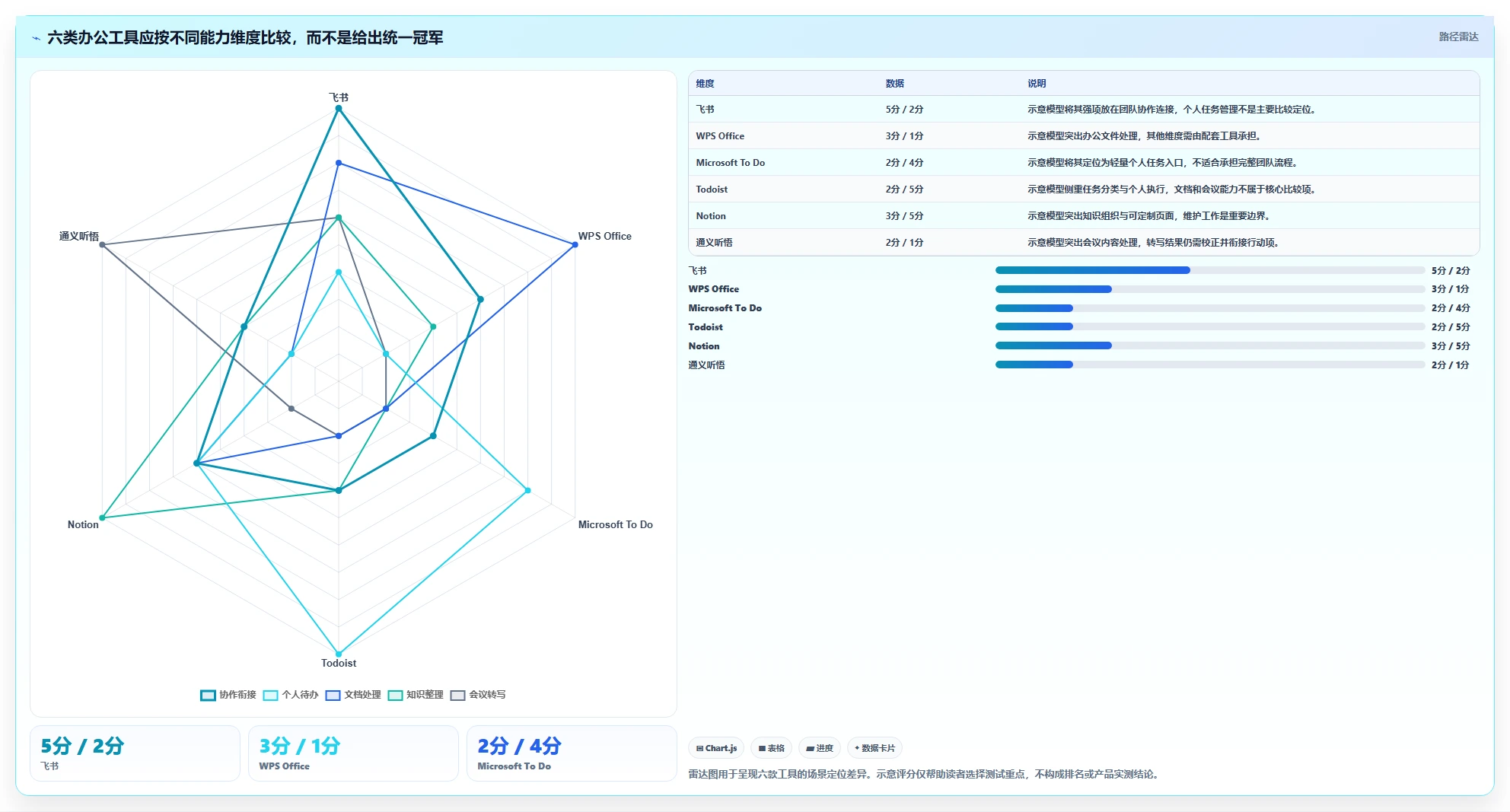
Task: Toggle the 个人待办 legend item
Action: pos(291,695)
